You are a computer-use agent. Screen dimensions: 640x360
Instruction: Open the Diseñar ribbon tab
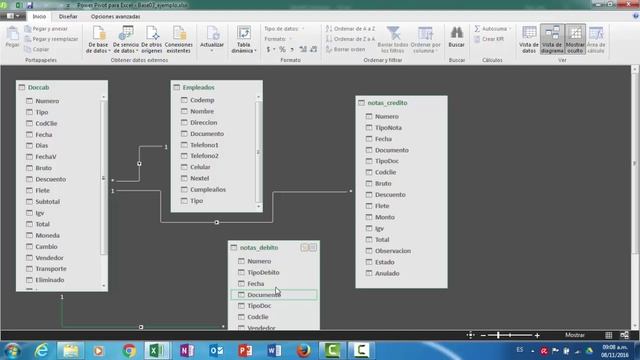pos(68,17)
